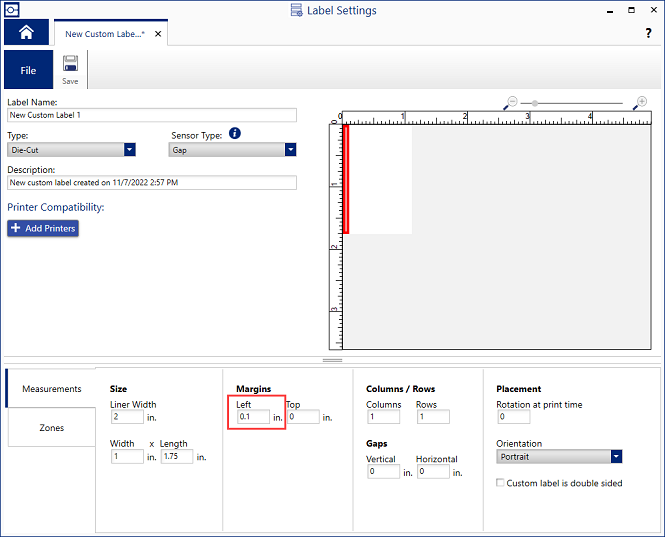Adjust the preview zoom slider handle
The width and height of the screenshot is (665, 537).
(535, 103)
